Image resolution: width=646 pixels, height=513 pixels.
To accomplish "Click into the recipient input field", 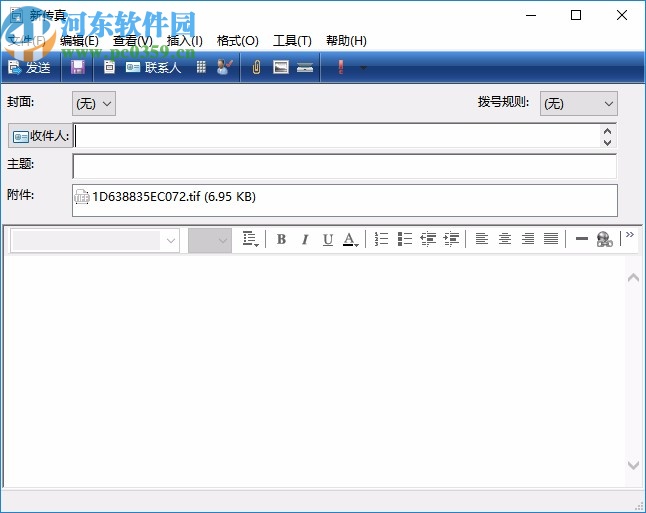I will coord(336,136).
